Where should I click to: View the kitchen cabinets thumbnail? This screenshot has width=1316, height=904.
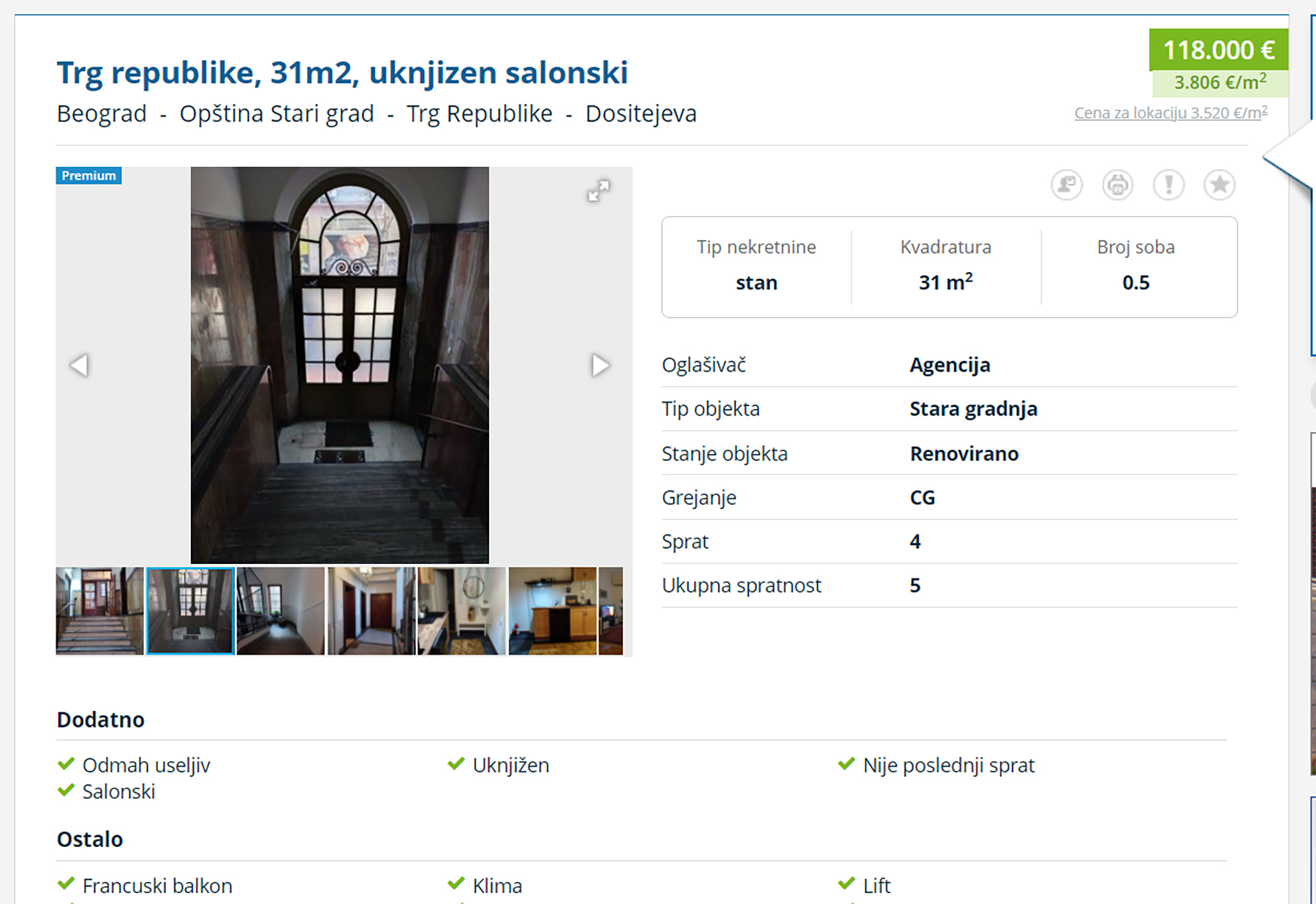click(x=552, y=611)
